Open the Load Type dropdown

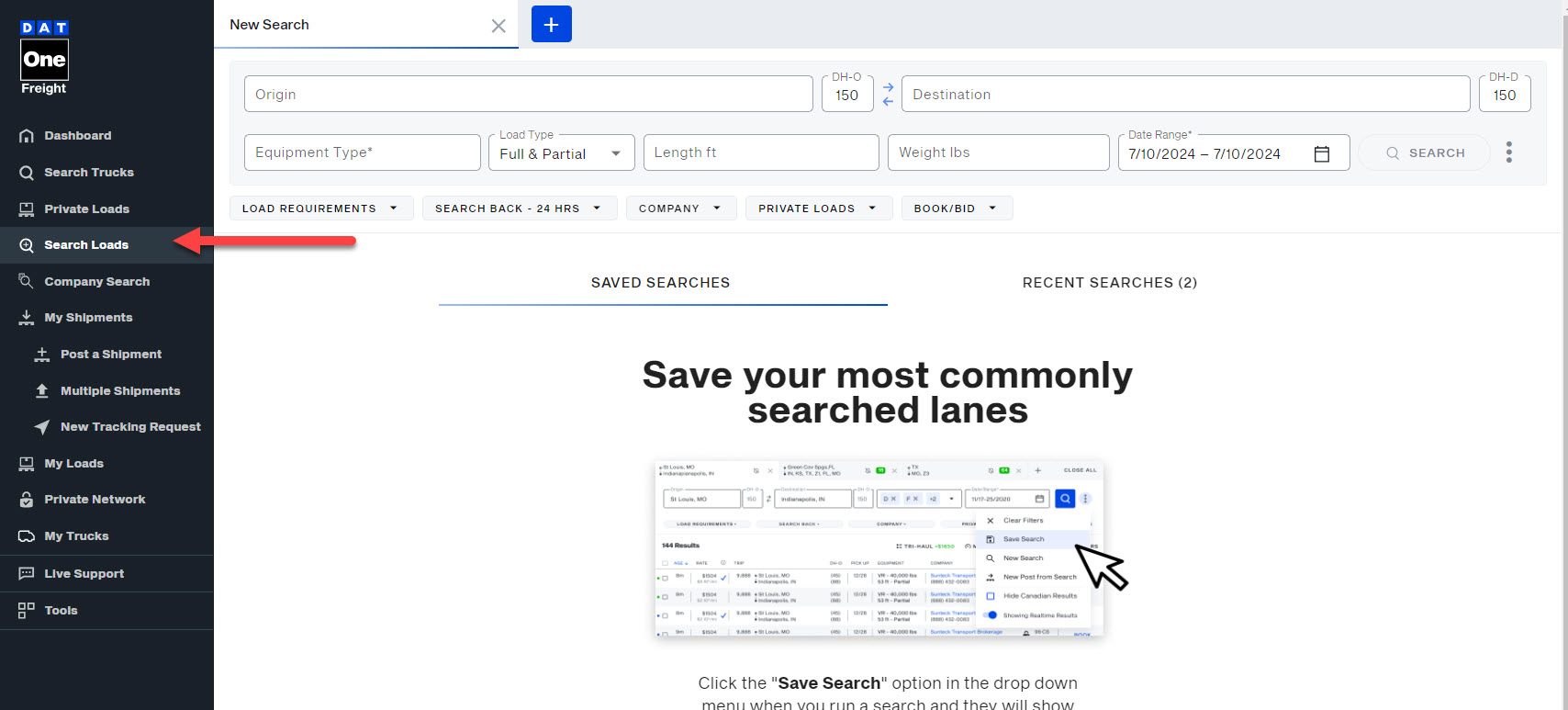(x=562, y=152)
